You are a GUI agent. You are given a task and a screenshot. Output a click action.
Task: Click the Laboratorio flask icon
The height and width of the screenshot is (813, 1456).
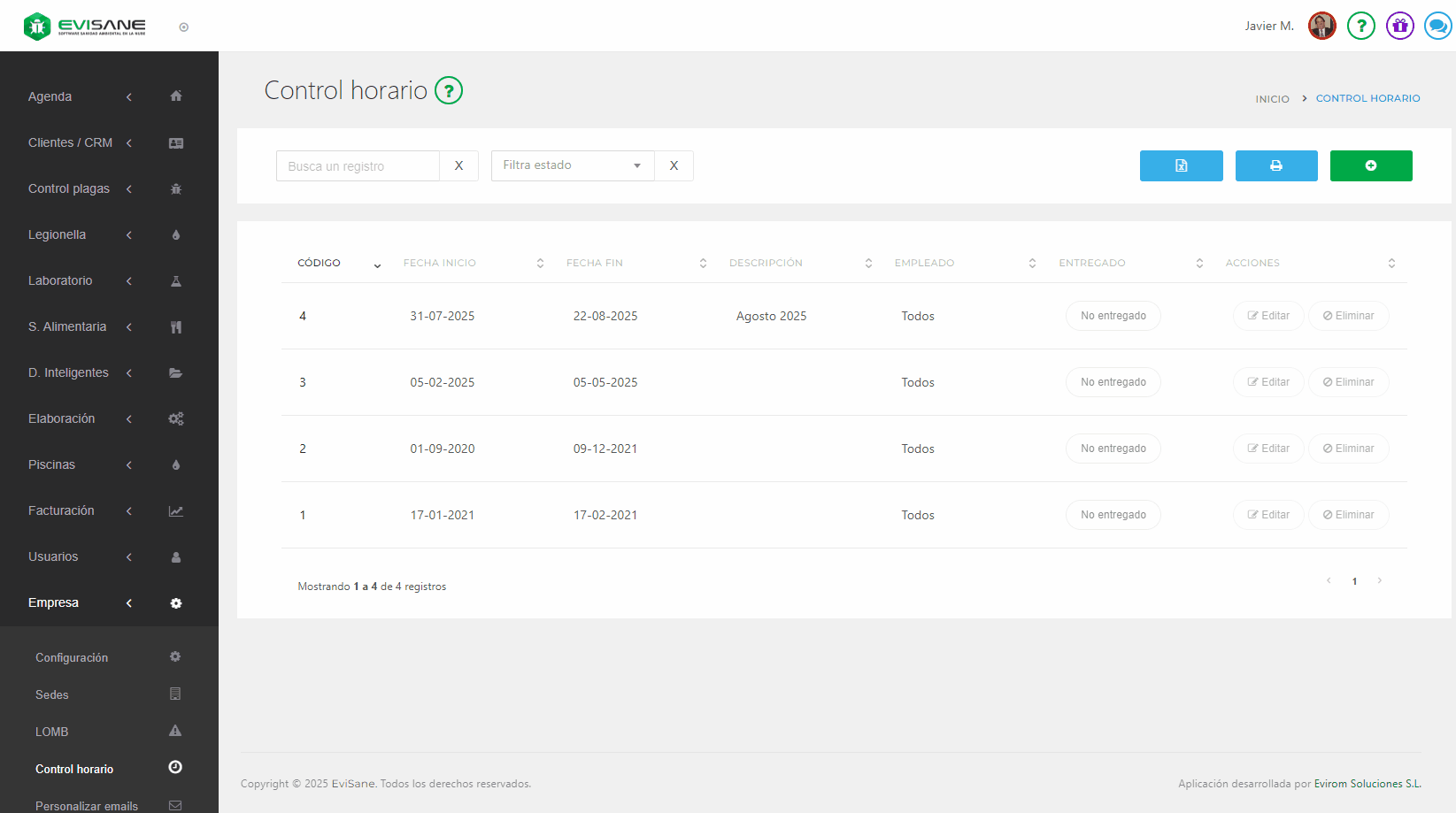tap(176, 280)
